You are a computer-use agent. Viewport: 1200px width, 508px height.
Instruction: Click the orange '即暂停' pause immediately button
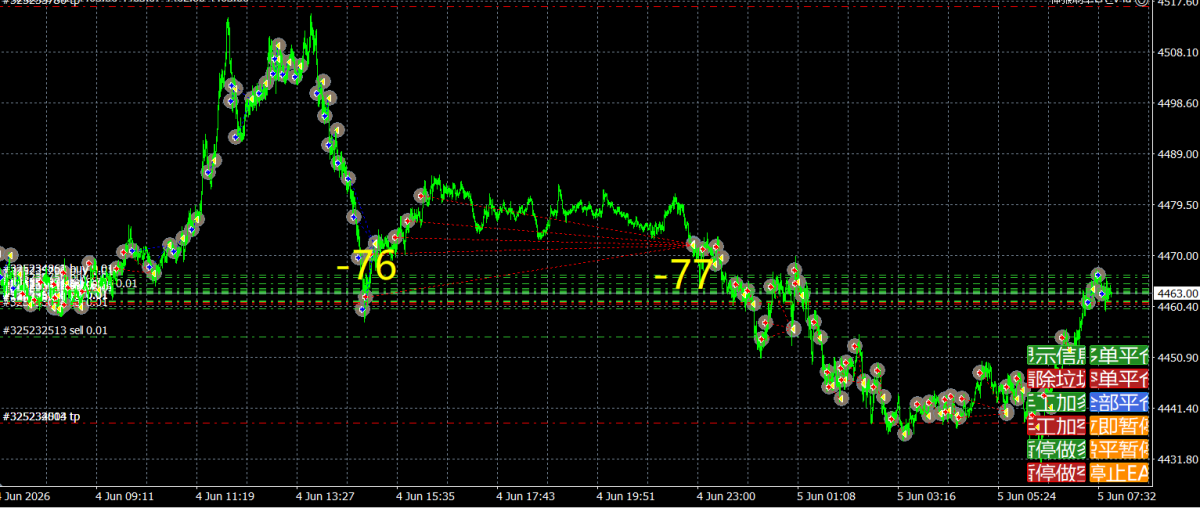1119,425
